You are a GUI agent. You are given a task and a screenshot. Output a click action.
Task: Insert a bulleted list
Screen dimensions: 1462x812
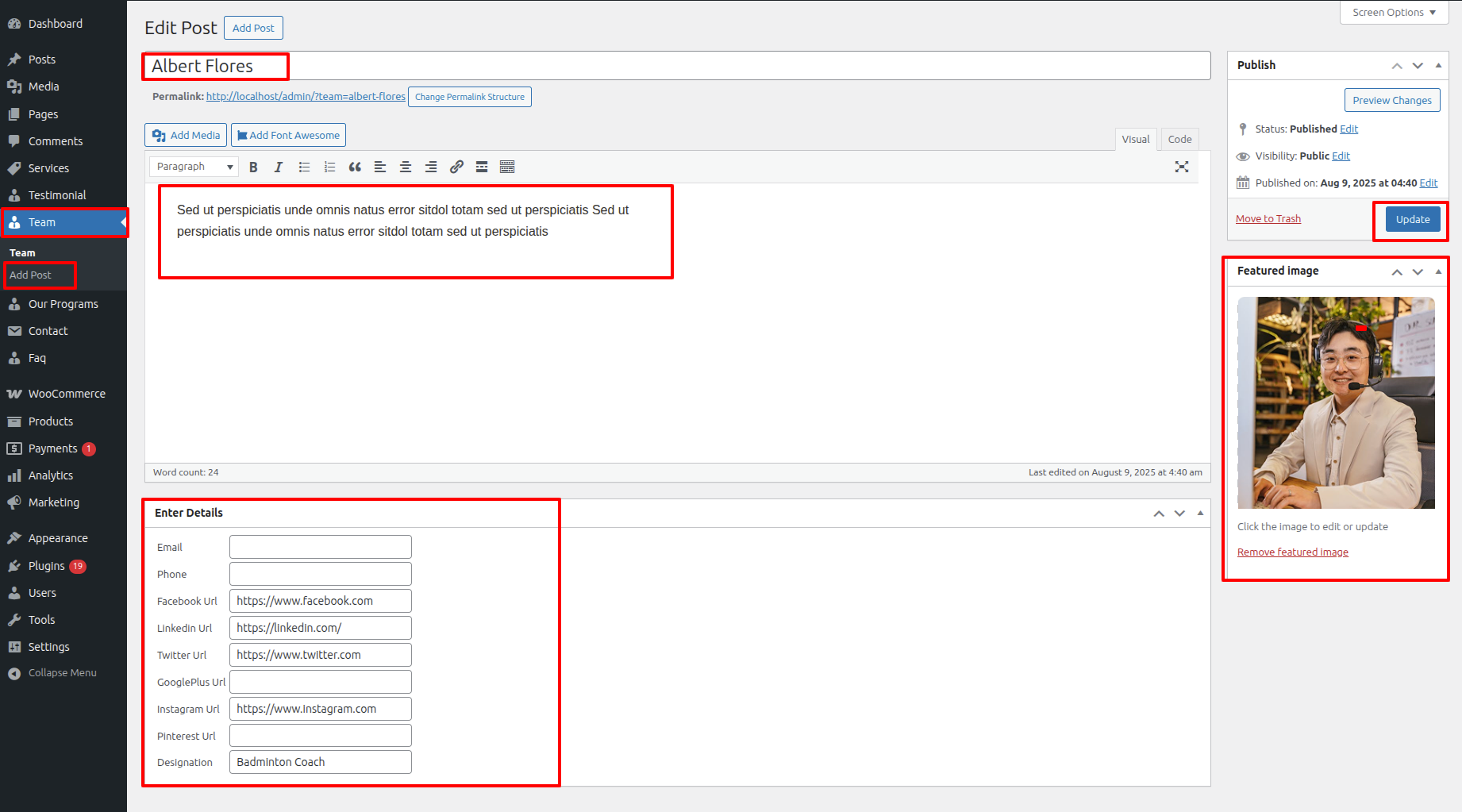click(x=304, y=167)
